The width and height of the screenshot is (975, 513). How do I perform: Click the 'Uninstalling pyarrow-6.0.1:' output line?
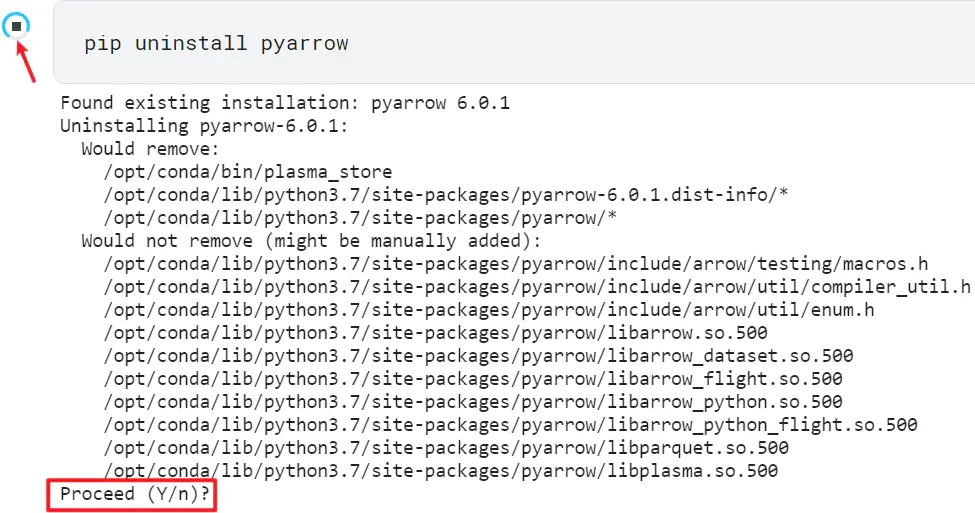(204, 126)
